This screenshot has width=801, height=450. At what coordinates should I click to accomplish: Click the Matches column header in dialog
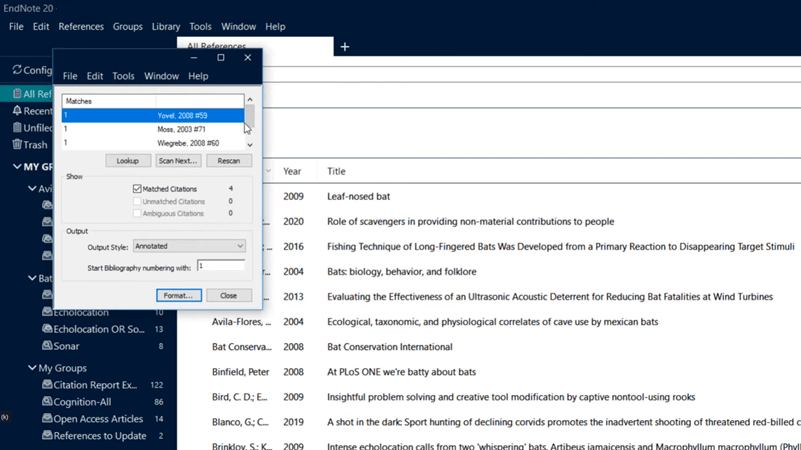click(x=109, y=101)
